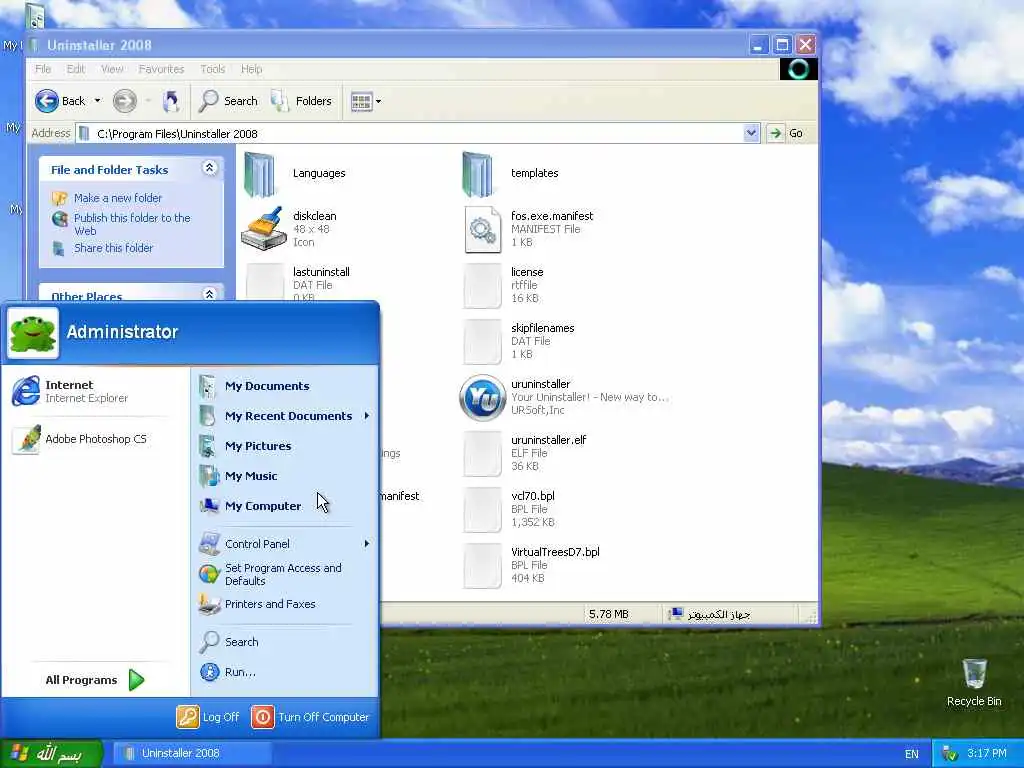Open Search from Explorer toolbar
The height and width of the screenshot is (768, 1024).
click(229, 101)
